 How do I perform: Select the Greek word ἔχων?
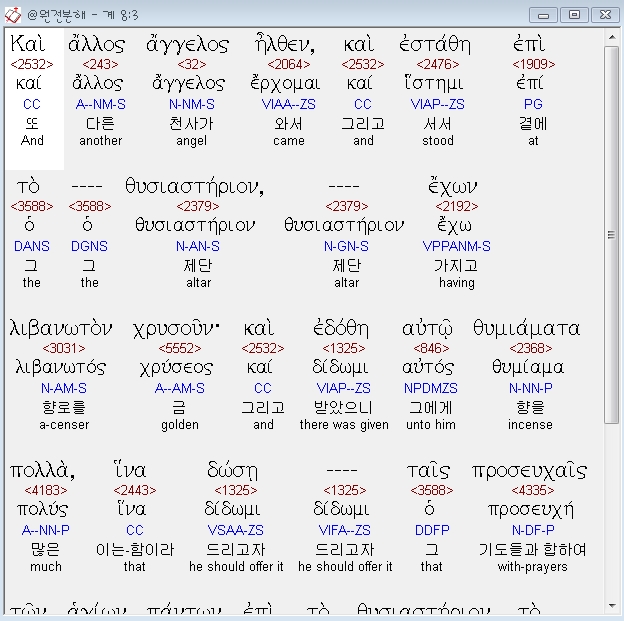[x=453, y=187]
